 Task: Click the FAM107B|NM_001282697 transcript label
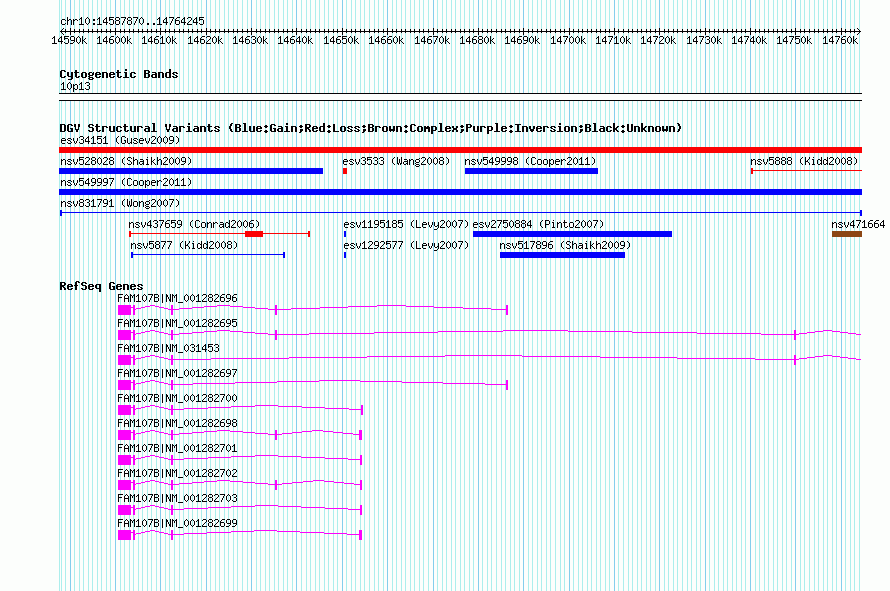coord(177,373)
